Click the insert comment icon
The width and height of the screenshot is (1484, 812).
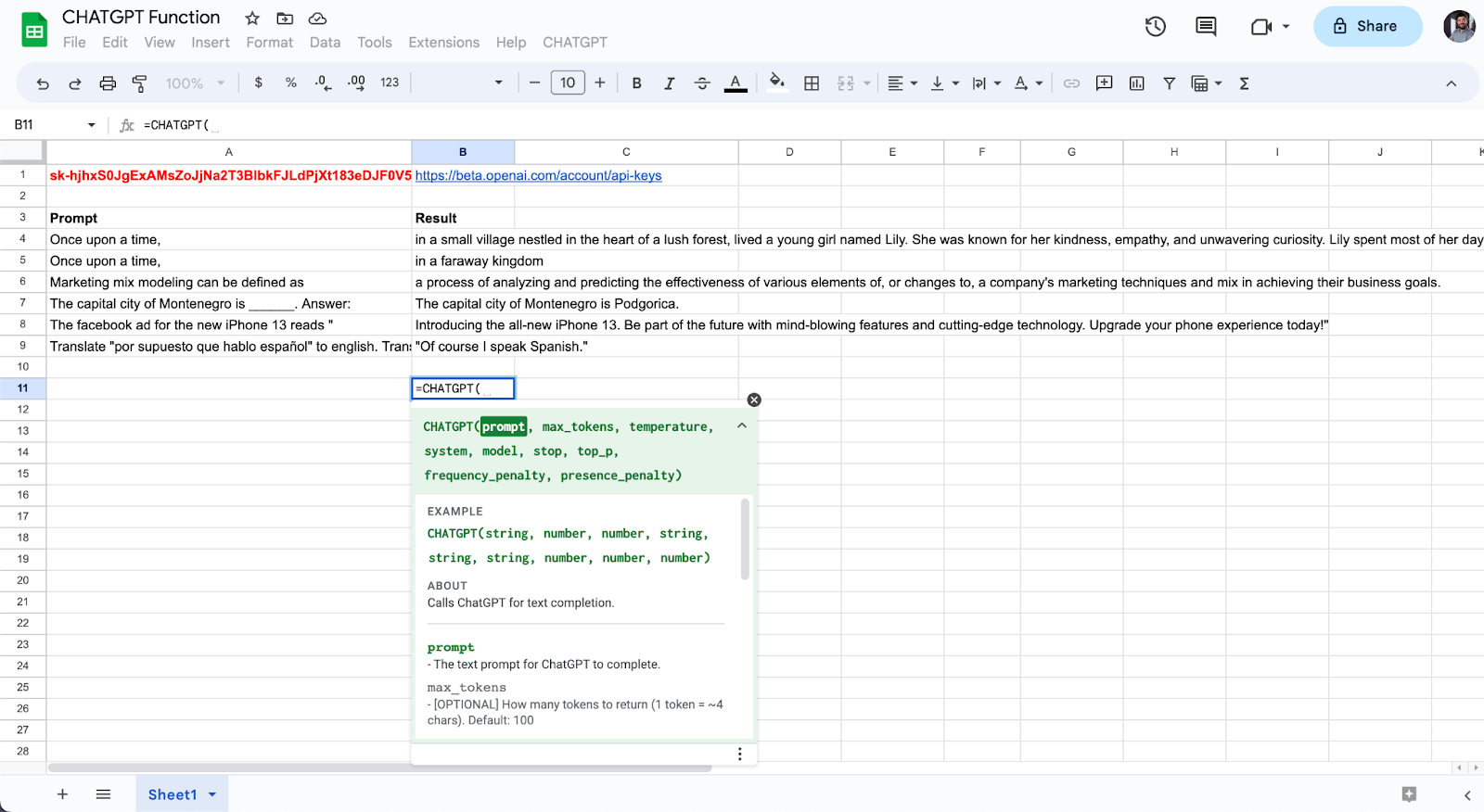coord(1104,83)
